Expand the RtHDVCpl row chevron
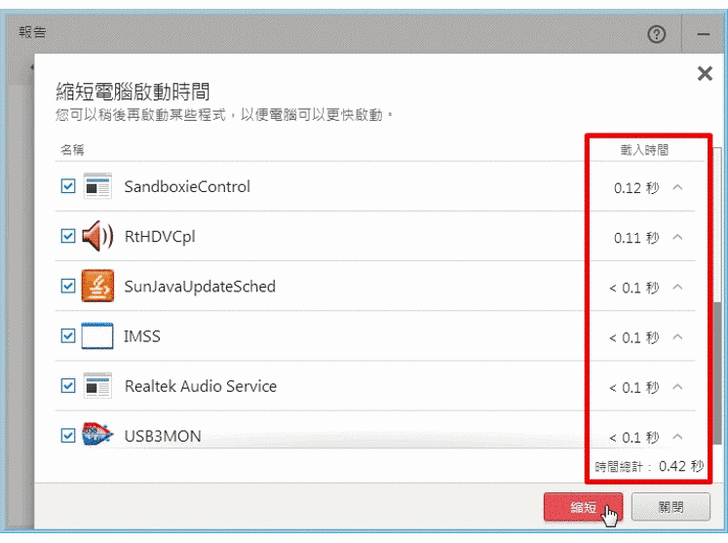 [678, 237]
